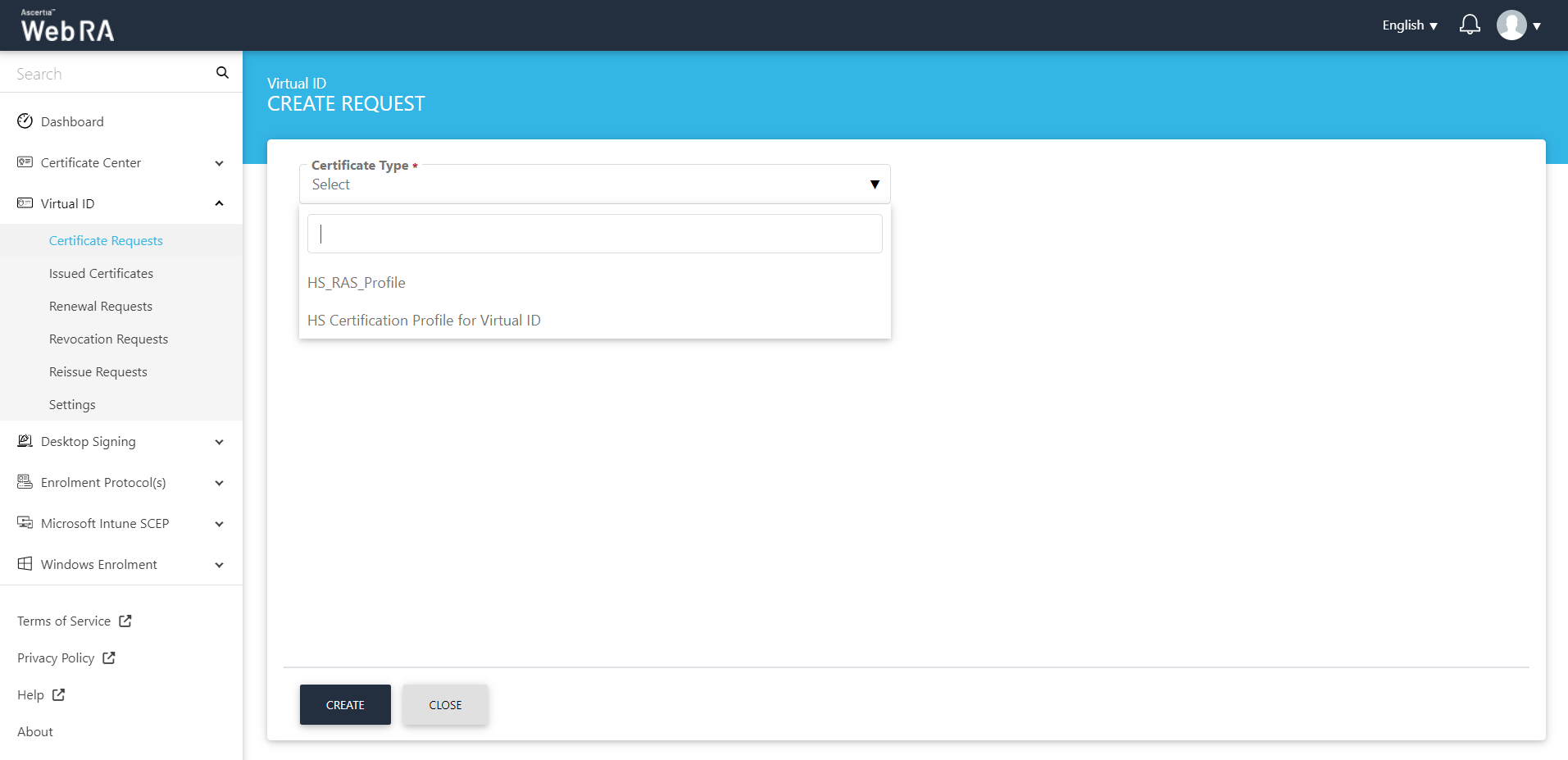This screenshot has height=760, width=1568.
Task: Open the English language dropdown
Action: coord(1409,25)
